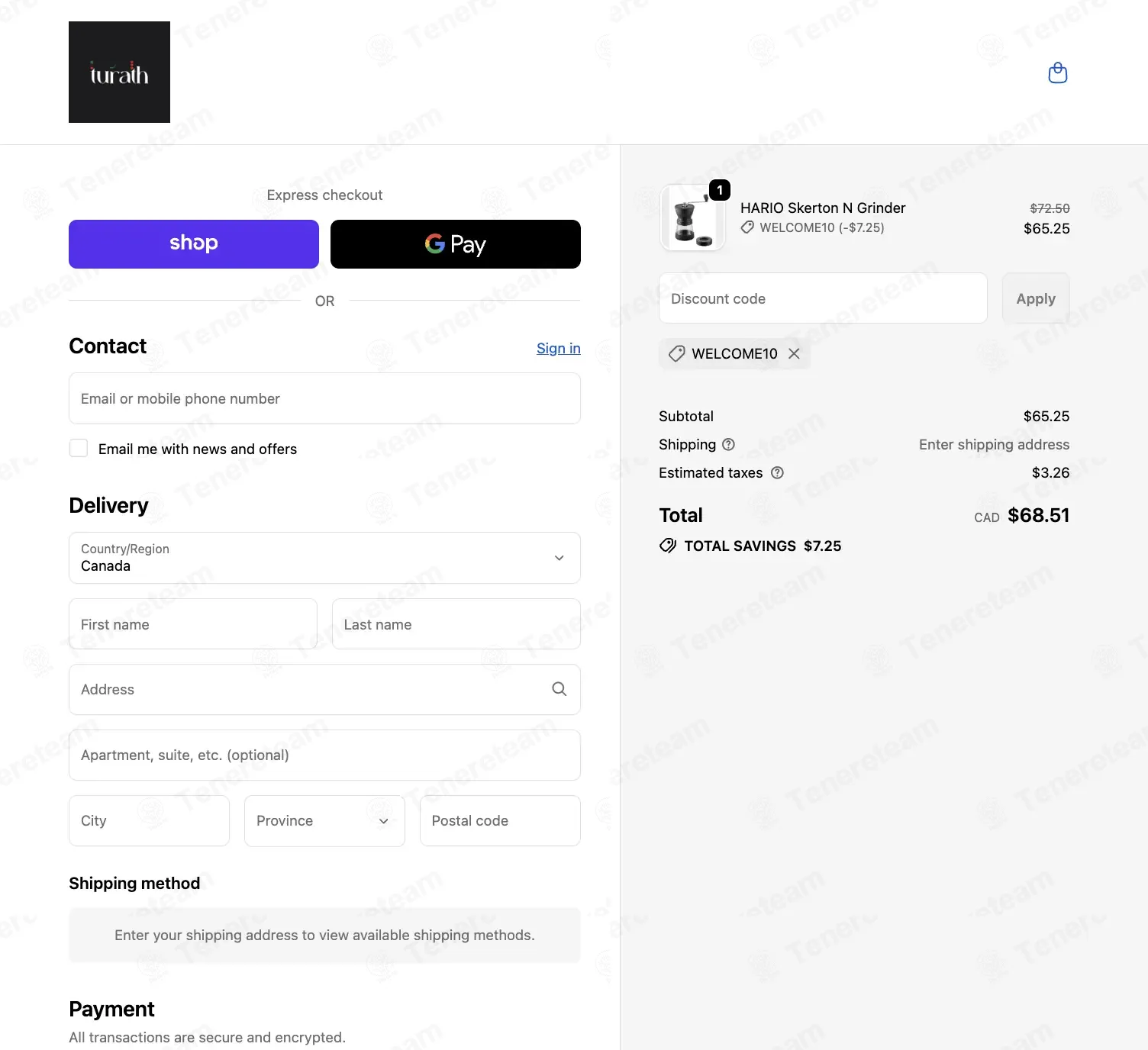1148x1050 pixels.
Task: Remove the WELCOME10 discount code
Action: 794,353
